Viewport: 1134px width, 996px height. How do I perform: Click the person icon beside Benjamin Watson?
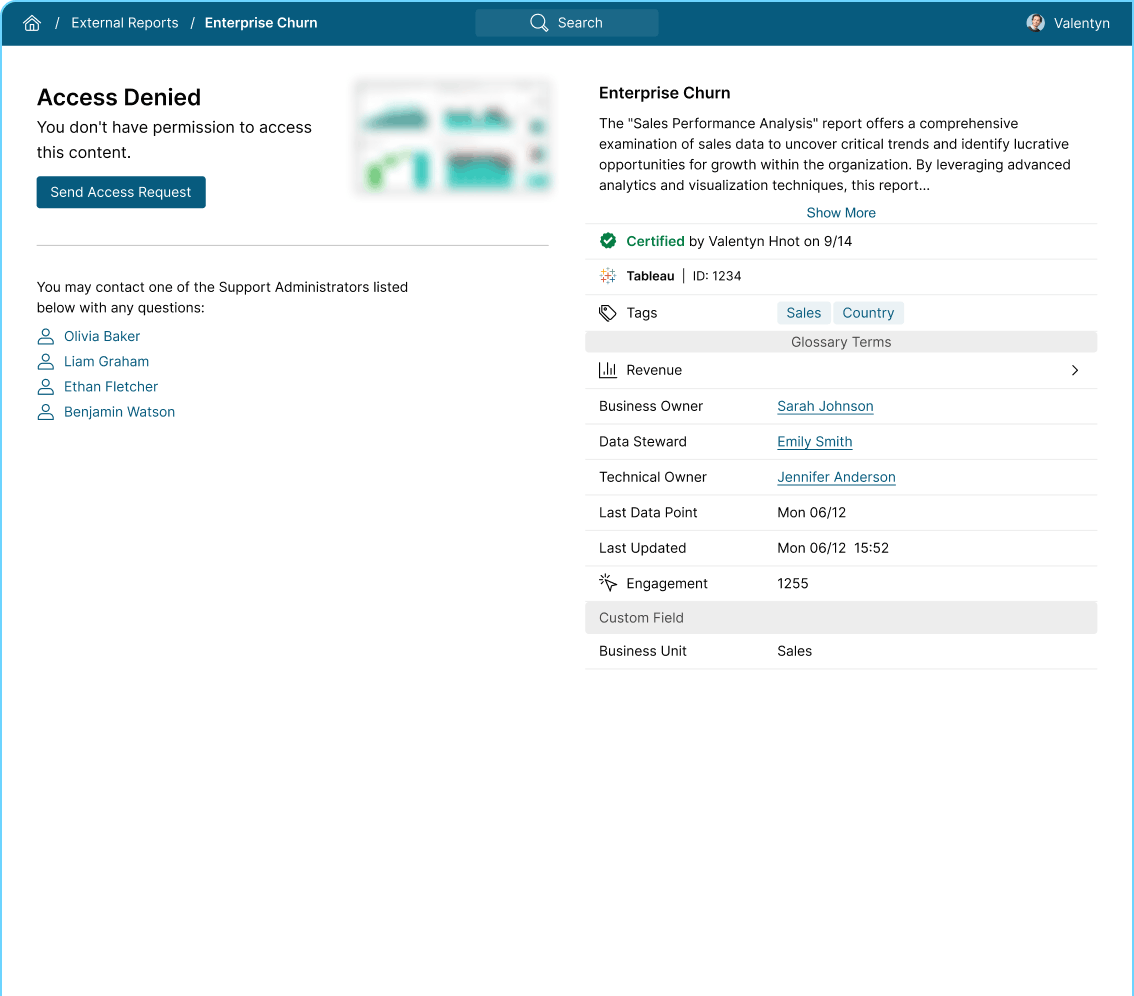(45, 411)
